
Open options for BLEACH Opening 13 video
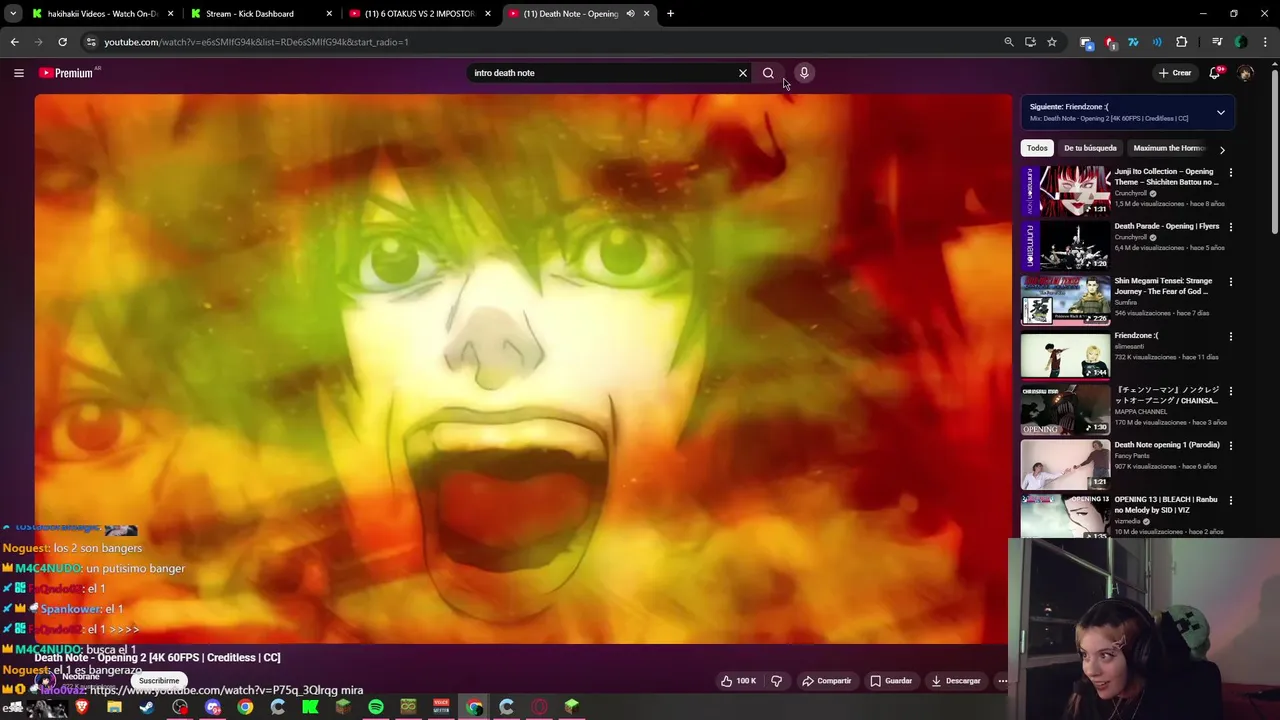click(1231, 500)
